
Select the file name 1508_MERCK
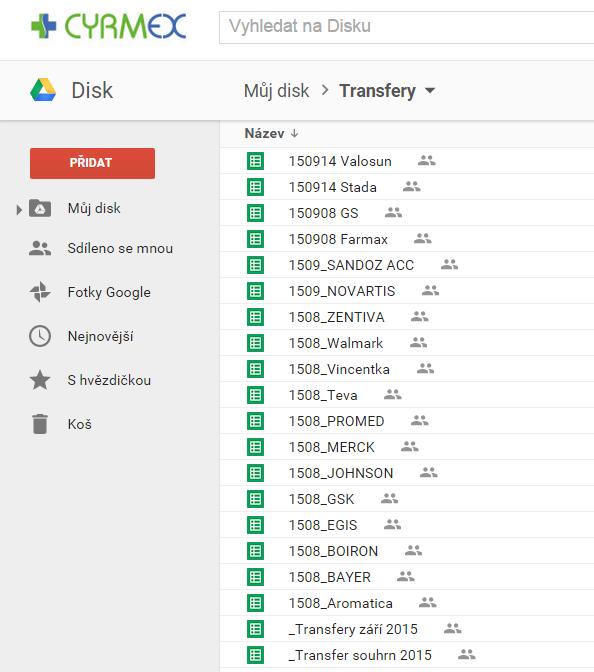tap(332, 447)
